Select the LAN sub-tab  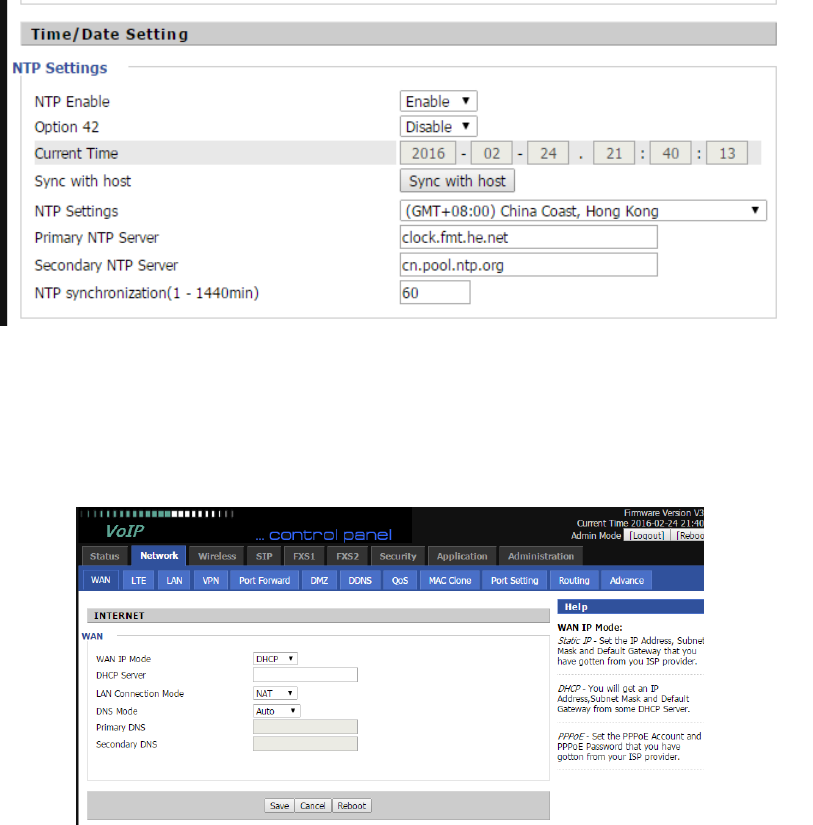click(174, 580)
